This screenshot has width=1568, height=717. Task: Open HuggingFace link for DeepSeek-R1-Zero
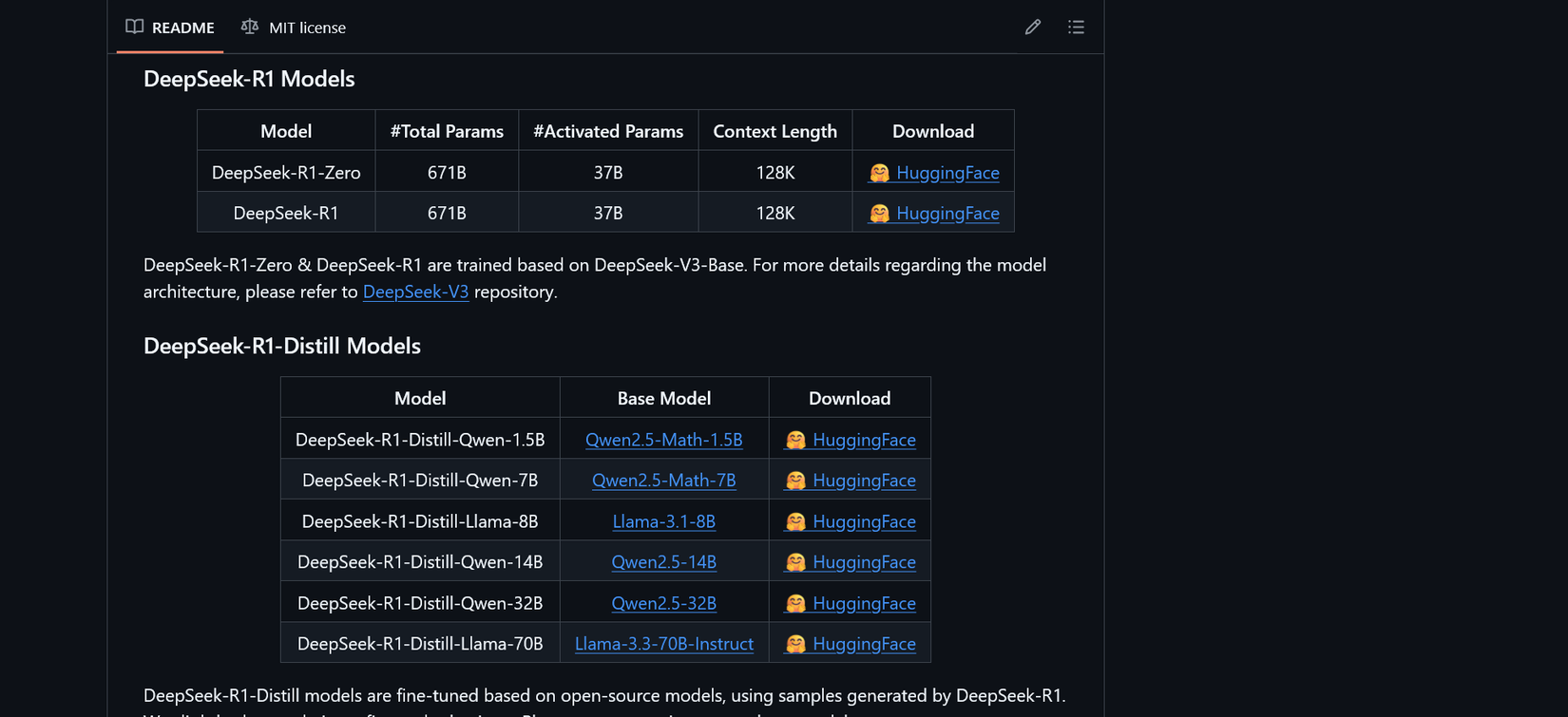934,173
